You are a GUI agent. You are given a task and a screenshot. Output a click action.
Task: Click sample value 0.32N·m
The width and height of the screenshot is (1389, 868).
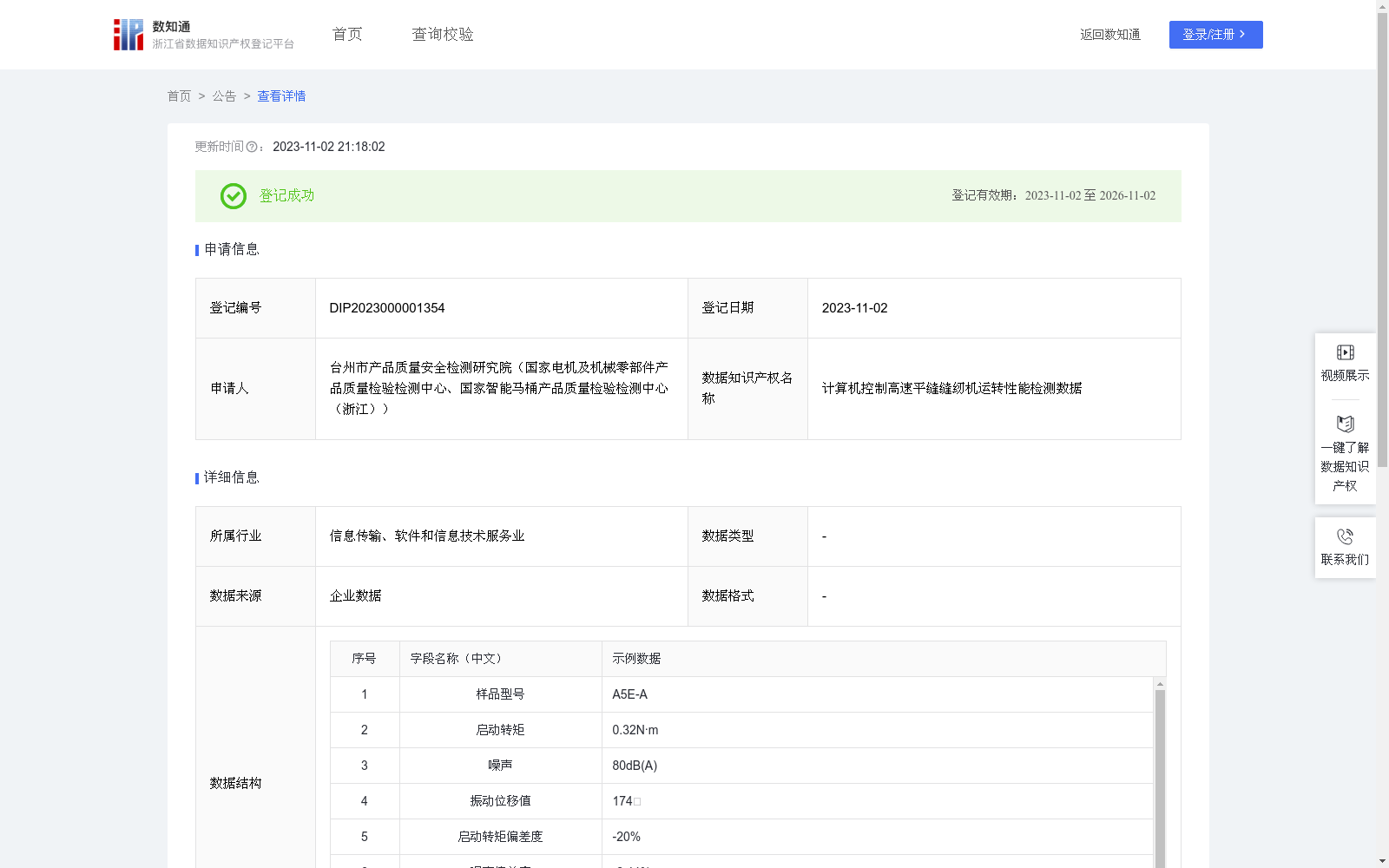[x=635, y=730]
